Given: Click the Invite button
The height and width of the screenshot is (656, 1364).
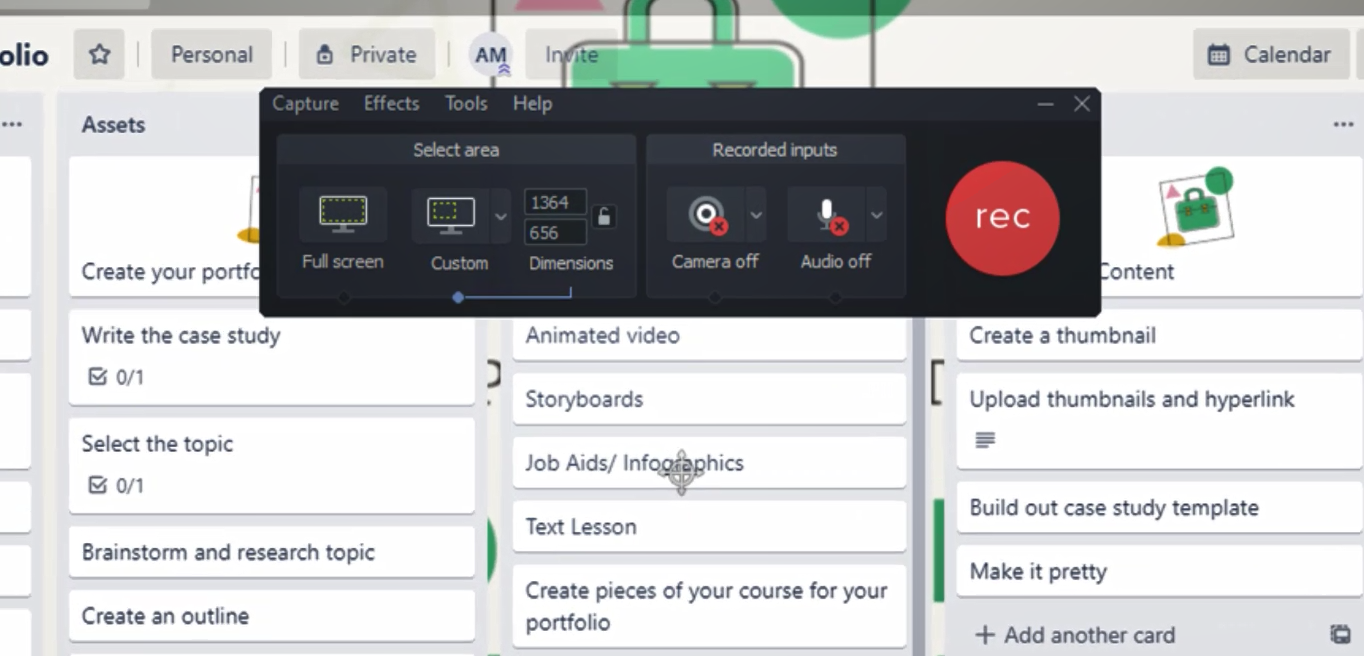Looking at the screenshot, I should pyautogui.click(x=572, y=55).
